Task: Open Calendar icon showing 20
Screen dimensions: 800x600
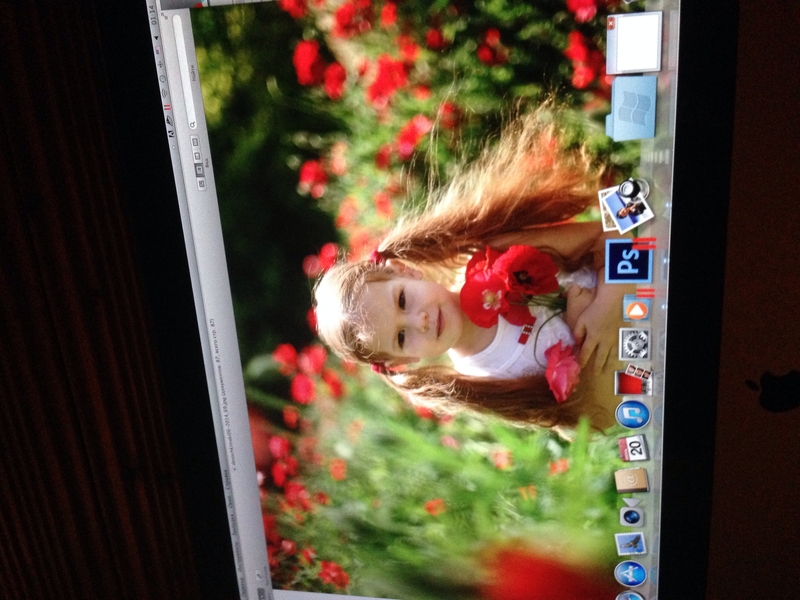Action: click(x=633, y=447)
